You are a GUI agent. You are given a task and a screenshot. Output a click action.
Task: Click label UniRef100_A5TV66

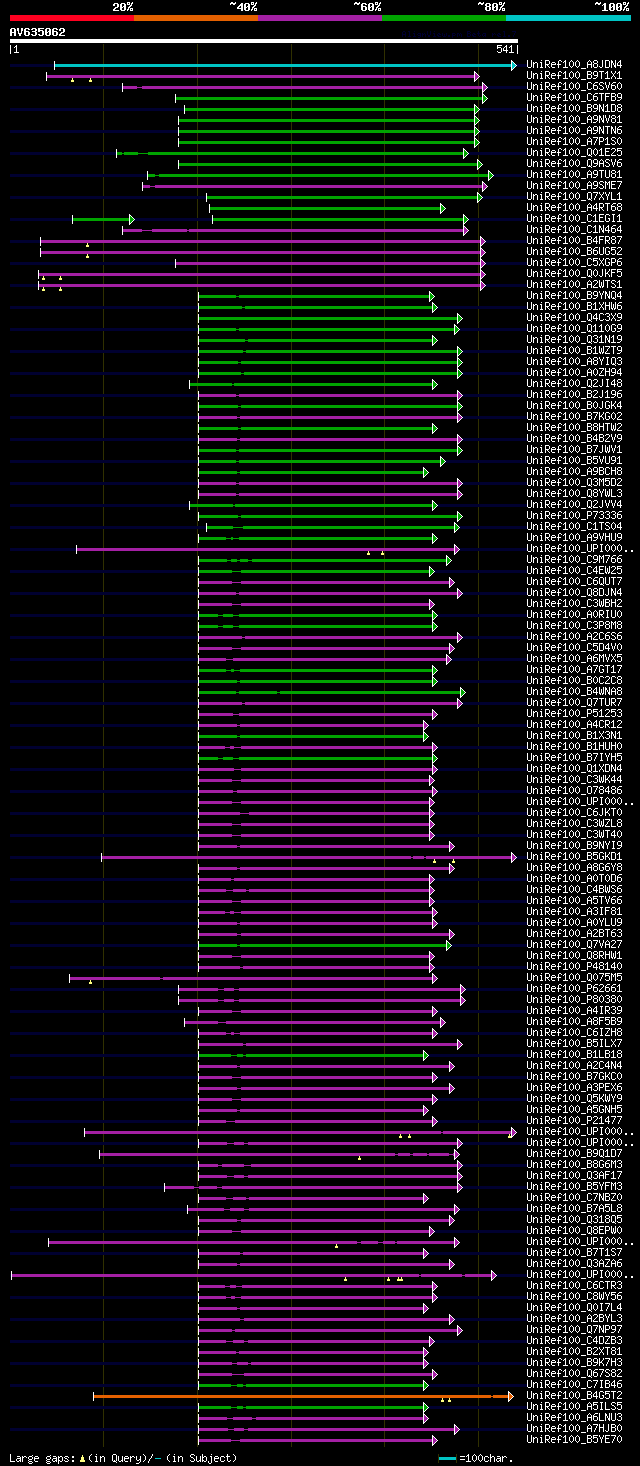574,901
